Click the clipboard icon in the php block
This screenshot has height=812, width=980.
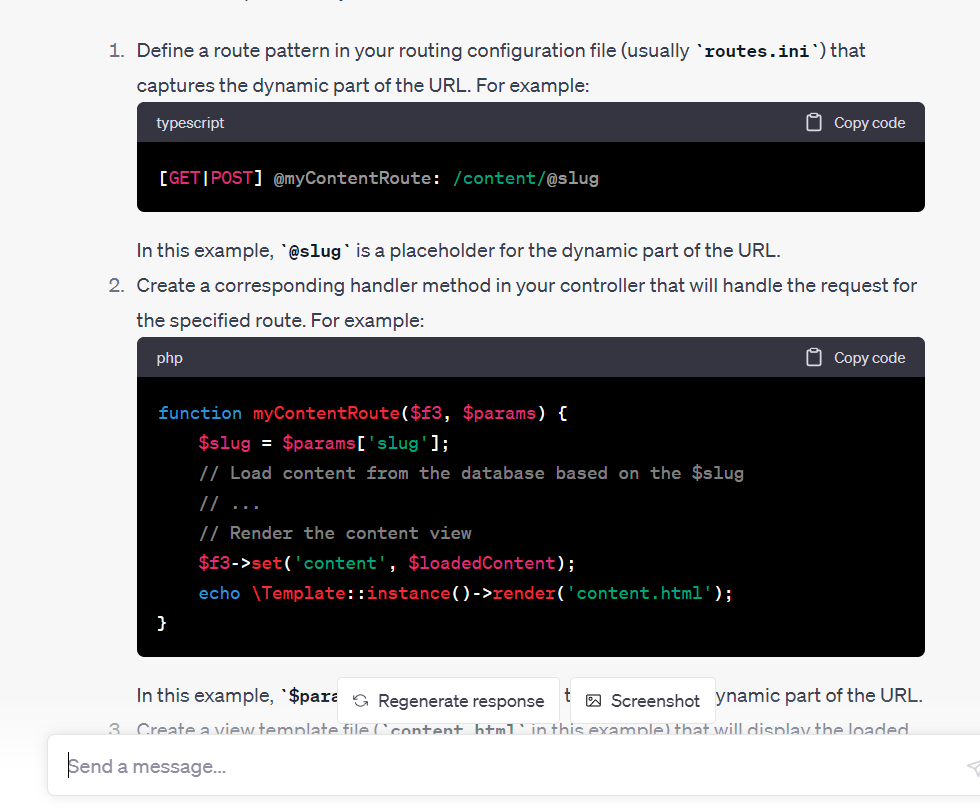pos(814,358)
